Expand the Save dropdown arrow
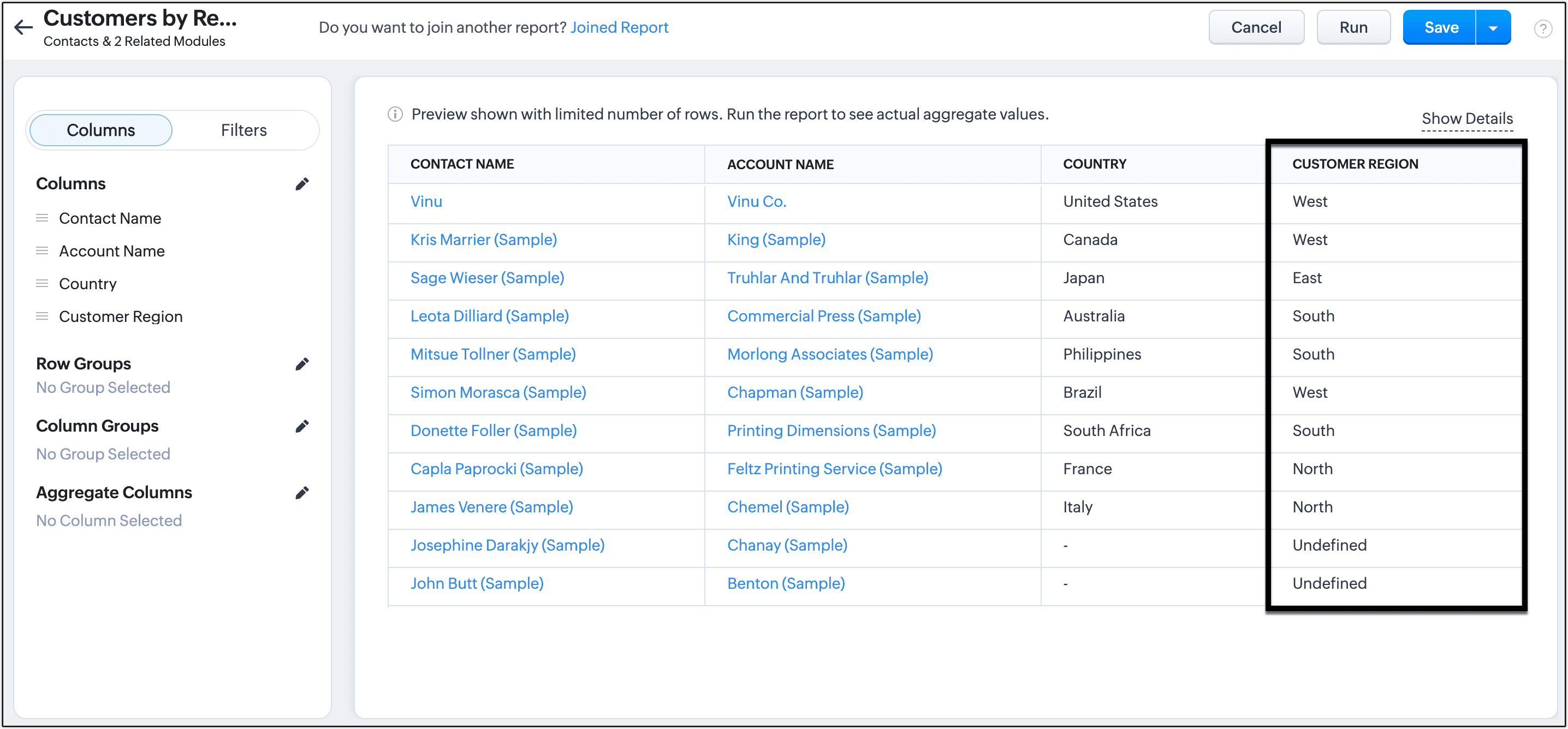 [x=1493, y=28]
